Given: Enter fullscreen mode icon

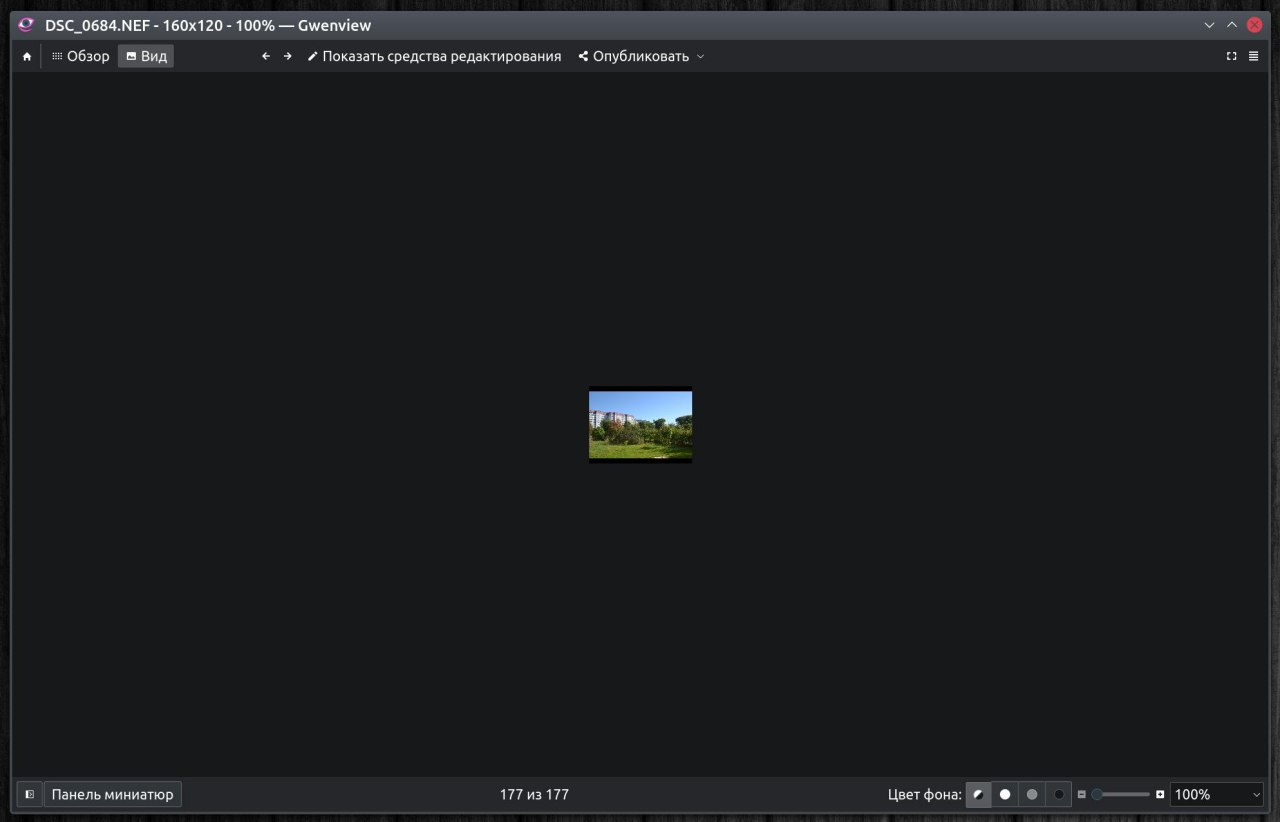Looking at the screenshot, I should tap(1232, 57).
